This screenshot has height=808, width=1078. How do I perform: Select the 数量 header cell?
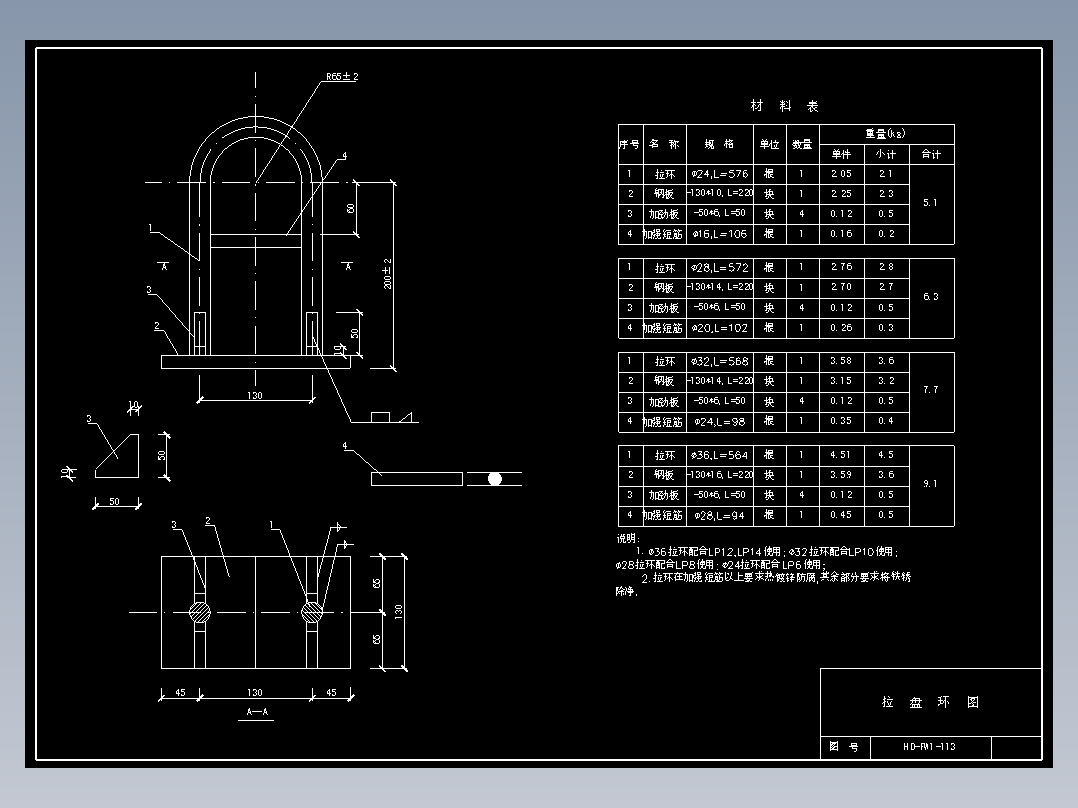point(802,144)
